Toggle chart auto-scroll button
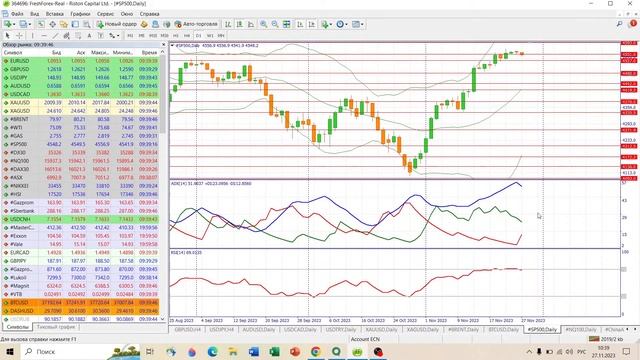This screenshot has height=360, width=640. pos(300,24)
